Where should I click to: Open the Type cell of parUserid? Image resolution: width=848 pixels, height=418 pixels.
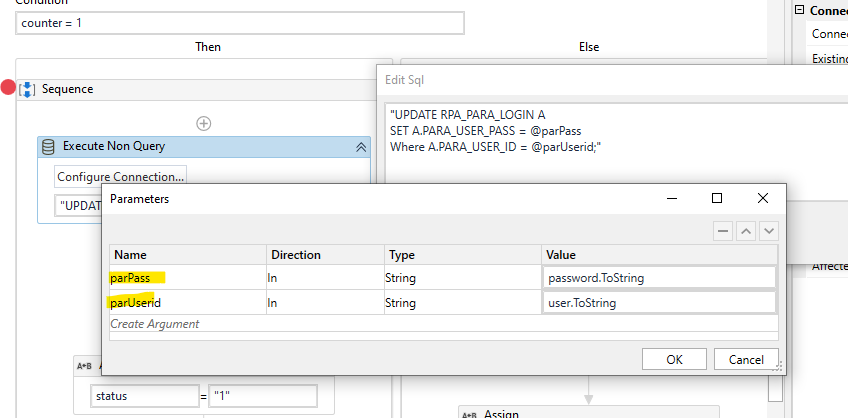click(462, 302)
